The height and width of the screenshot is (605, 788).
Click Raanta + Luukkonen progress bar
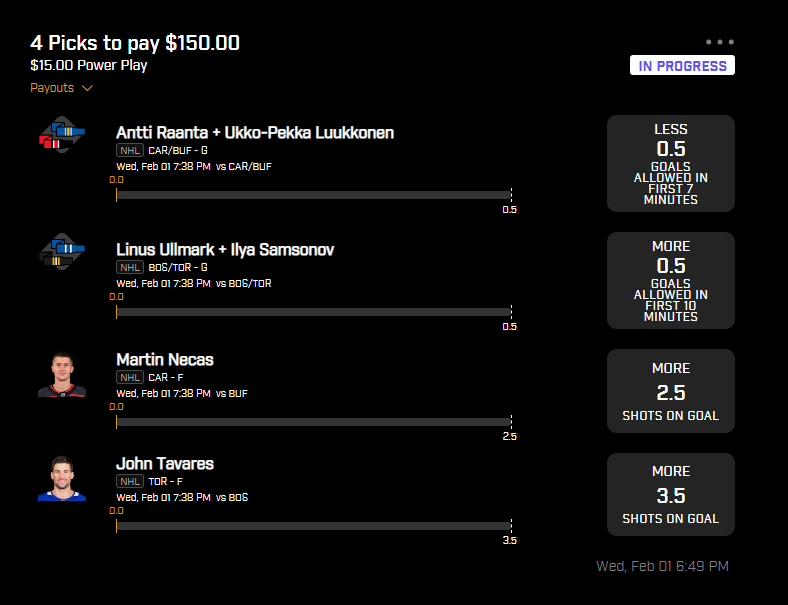coord(314,195)
